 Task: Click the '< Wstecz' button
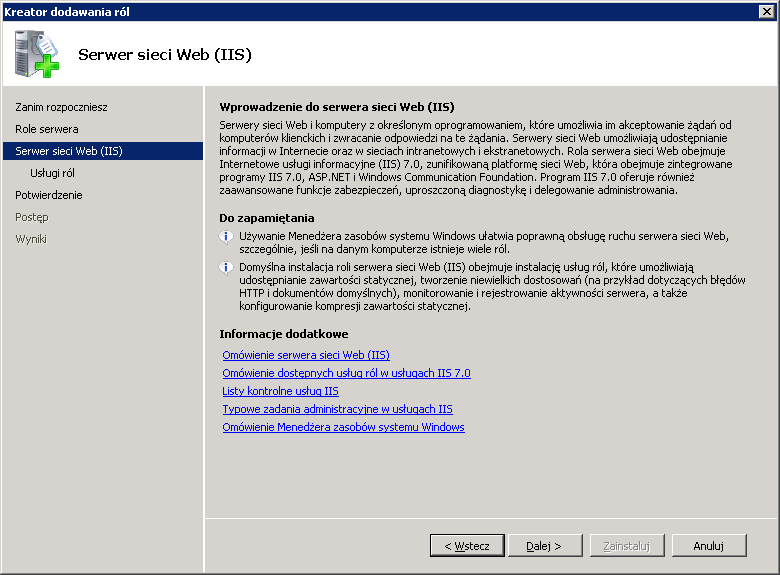tap(467, 546)
